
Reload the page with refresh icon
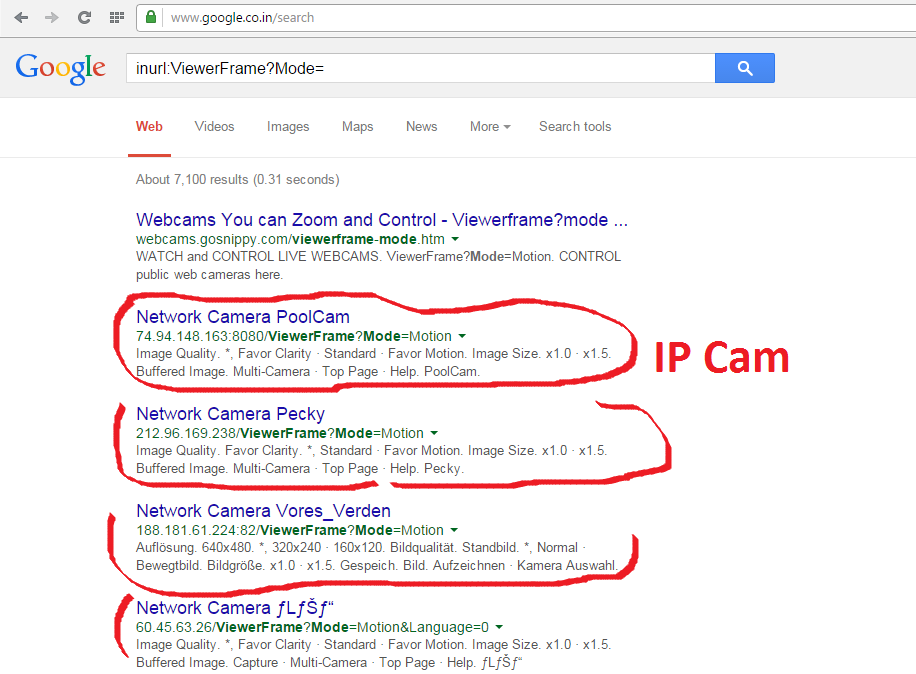click(84, 18)
